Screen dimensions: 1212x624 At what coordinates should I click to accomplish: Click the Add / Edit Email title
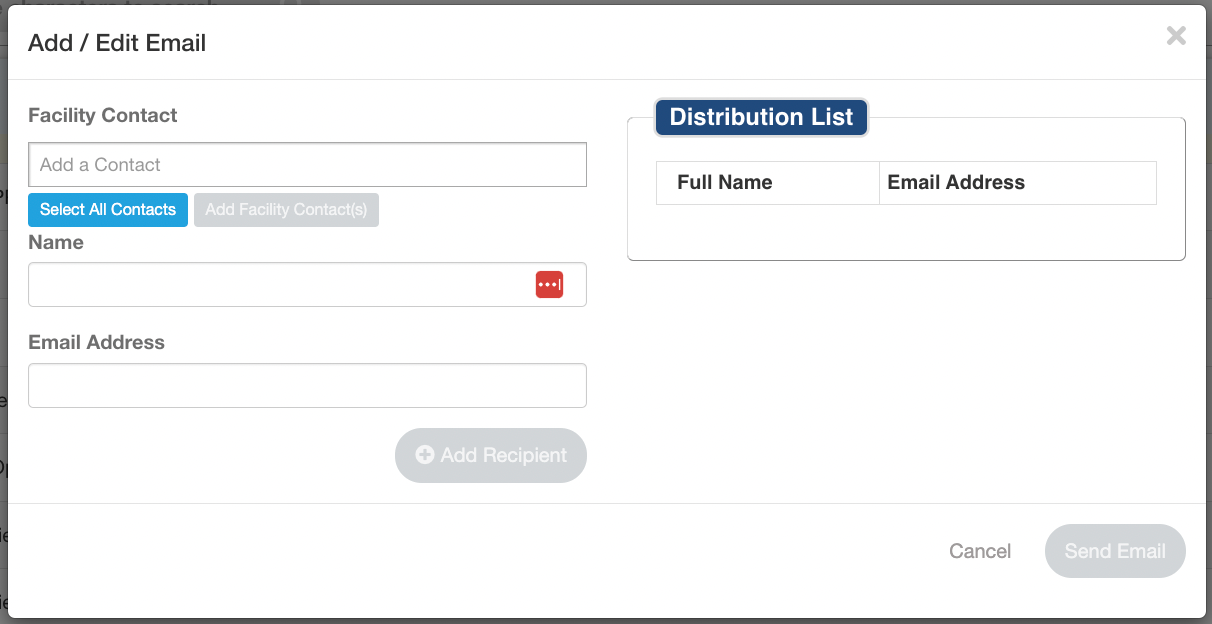click(x=117, y=43)
